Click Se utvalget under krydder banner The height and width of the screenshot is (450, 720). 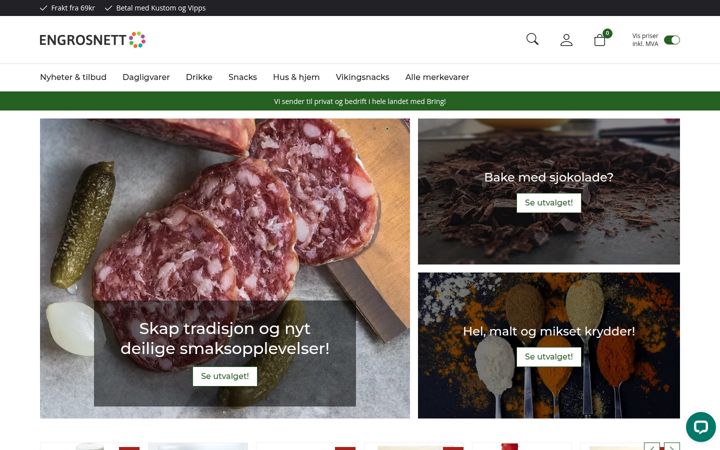click(549, 357)
